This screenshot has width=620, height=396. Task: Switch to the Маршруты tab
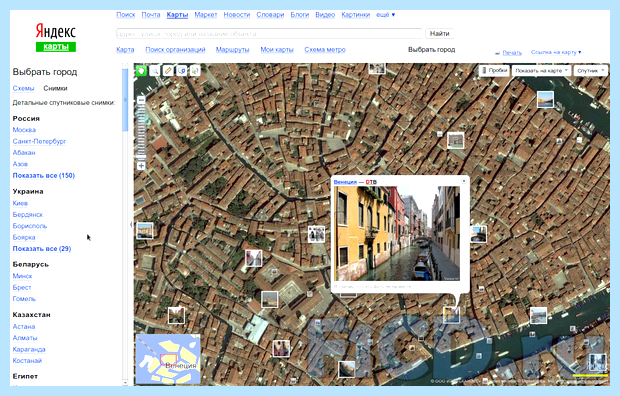(x=232, y=49)
